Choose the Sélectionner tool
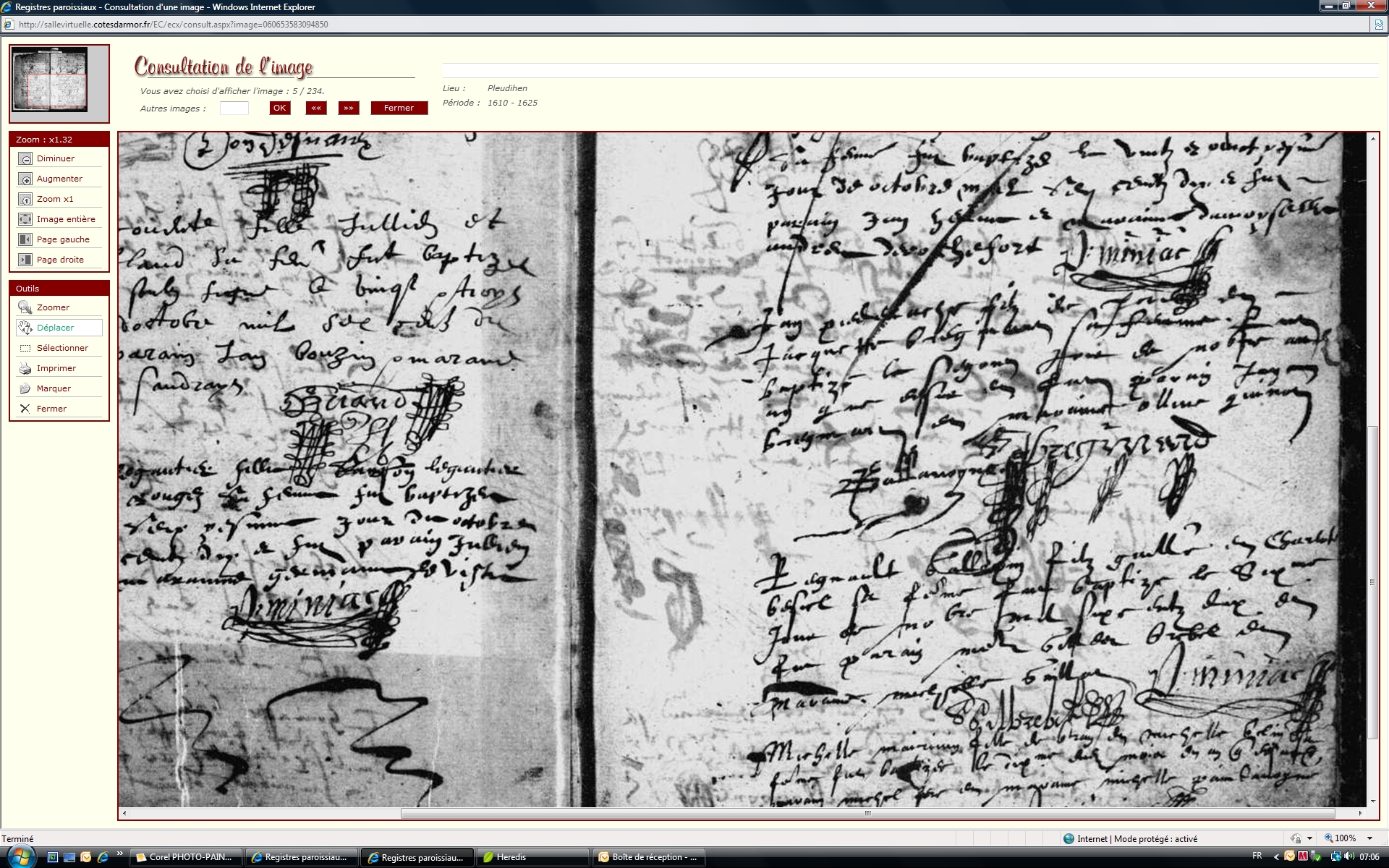The image size is (1389, 868). (x=25, y=348)
